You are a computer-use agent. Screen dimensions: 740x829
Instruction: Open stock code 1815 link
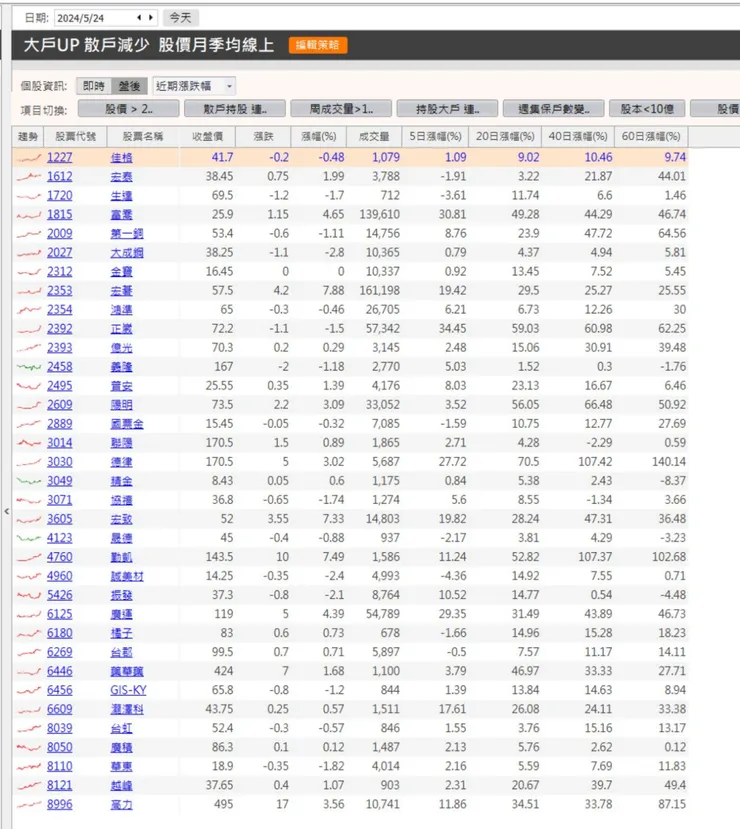pos(60,215)
